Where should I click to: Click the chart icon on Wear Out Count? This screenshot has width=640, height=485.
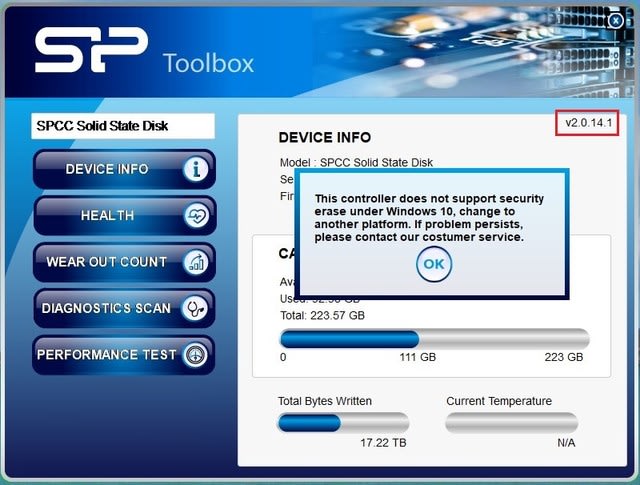click(196, 262)
